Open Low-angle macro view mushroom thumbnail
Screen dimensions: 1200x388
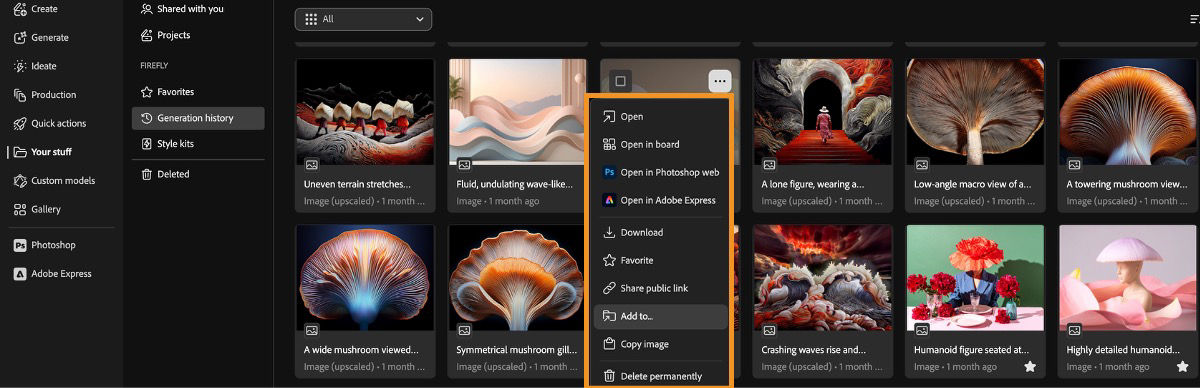(975, 112)
